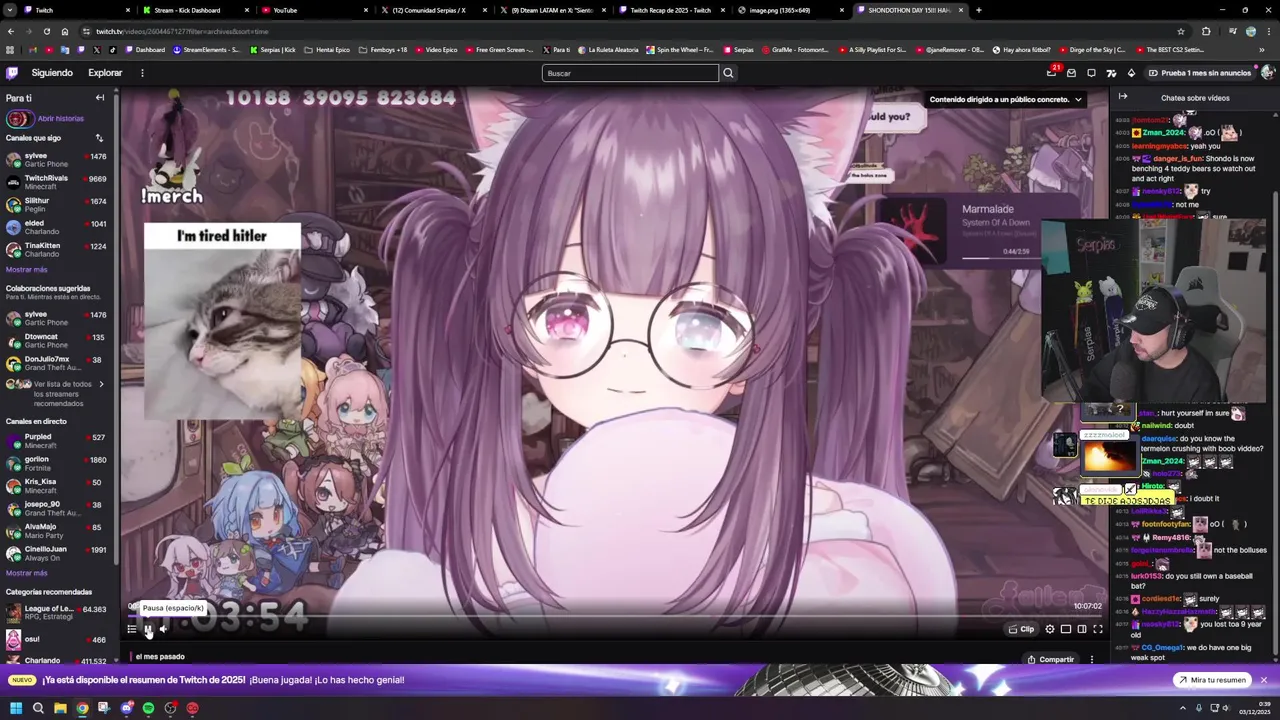The width and height of the screenshot is (1280, 720).
Task: Open notifications with the red badge
Action: coord(1051,73)
